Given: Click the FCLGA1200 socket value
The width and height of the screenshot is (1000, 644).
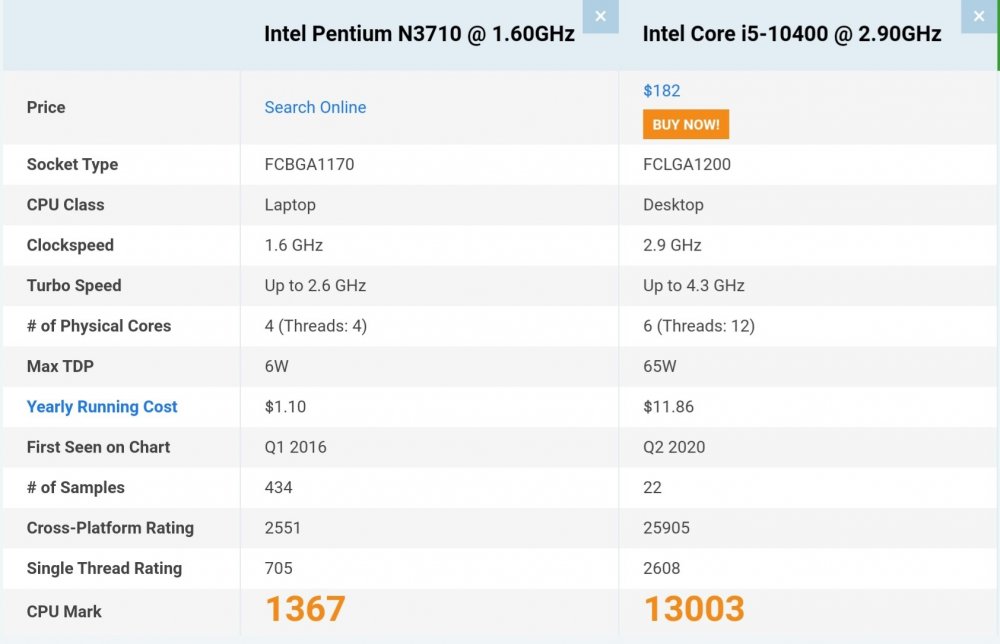Looking at the screenshot, I should click(x=687, y=165).
